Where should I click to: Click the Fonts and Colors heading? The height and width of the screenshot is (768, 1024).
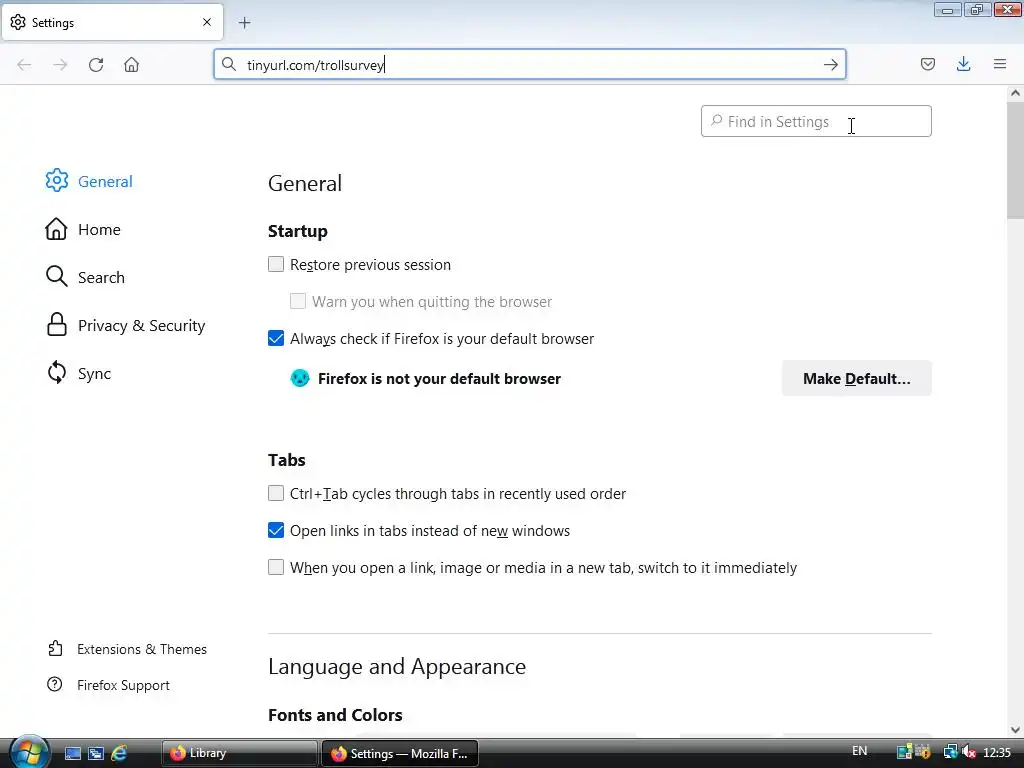(x=335, y=715)
